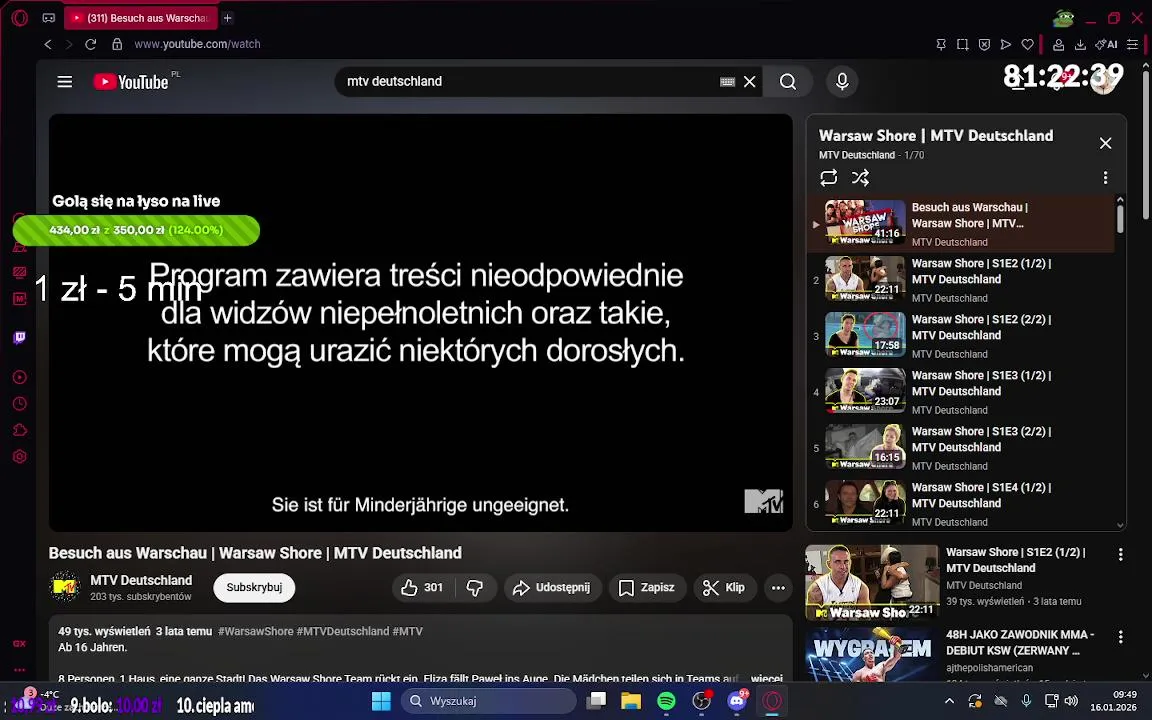Image resolution: width=1152 pixels, height=720 pixels.
Task: Open options for suggested Warsaw Shore S1E2 video
Action: (1120, 555)
